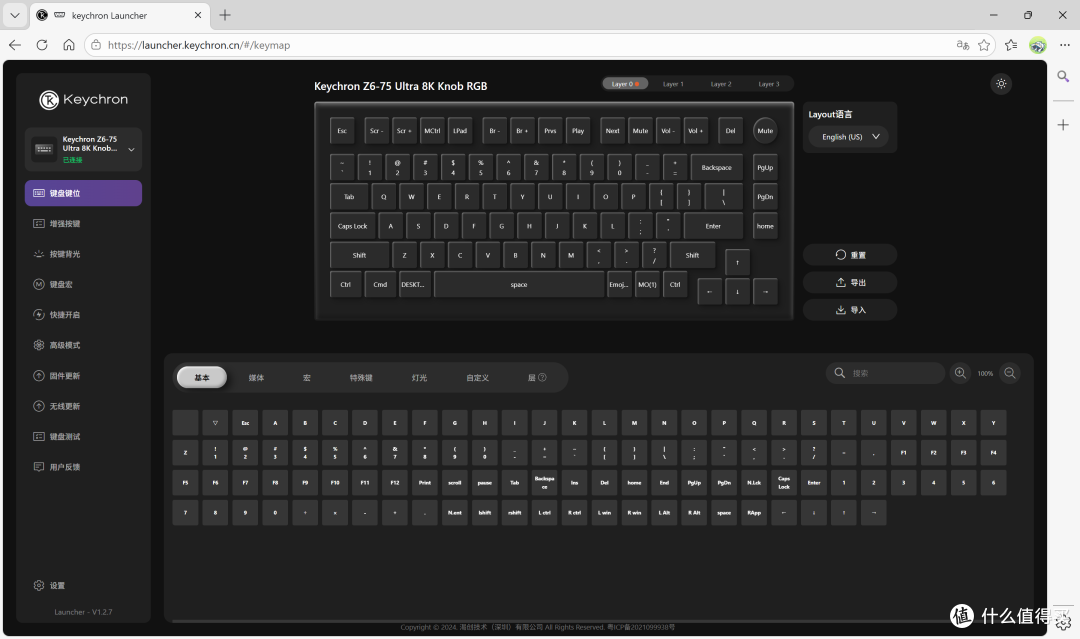Viewport: 1080px width, 639px height.
Task: Switch to Layer 2
Action: (x=720, y=84)
